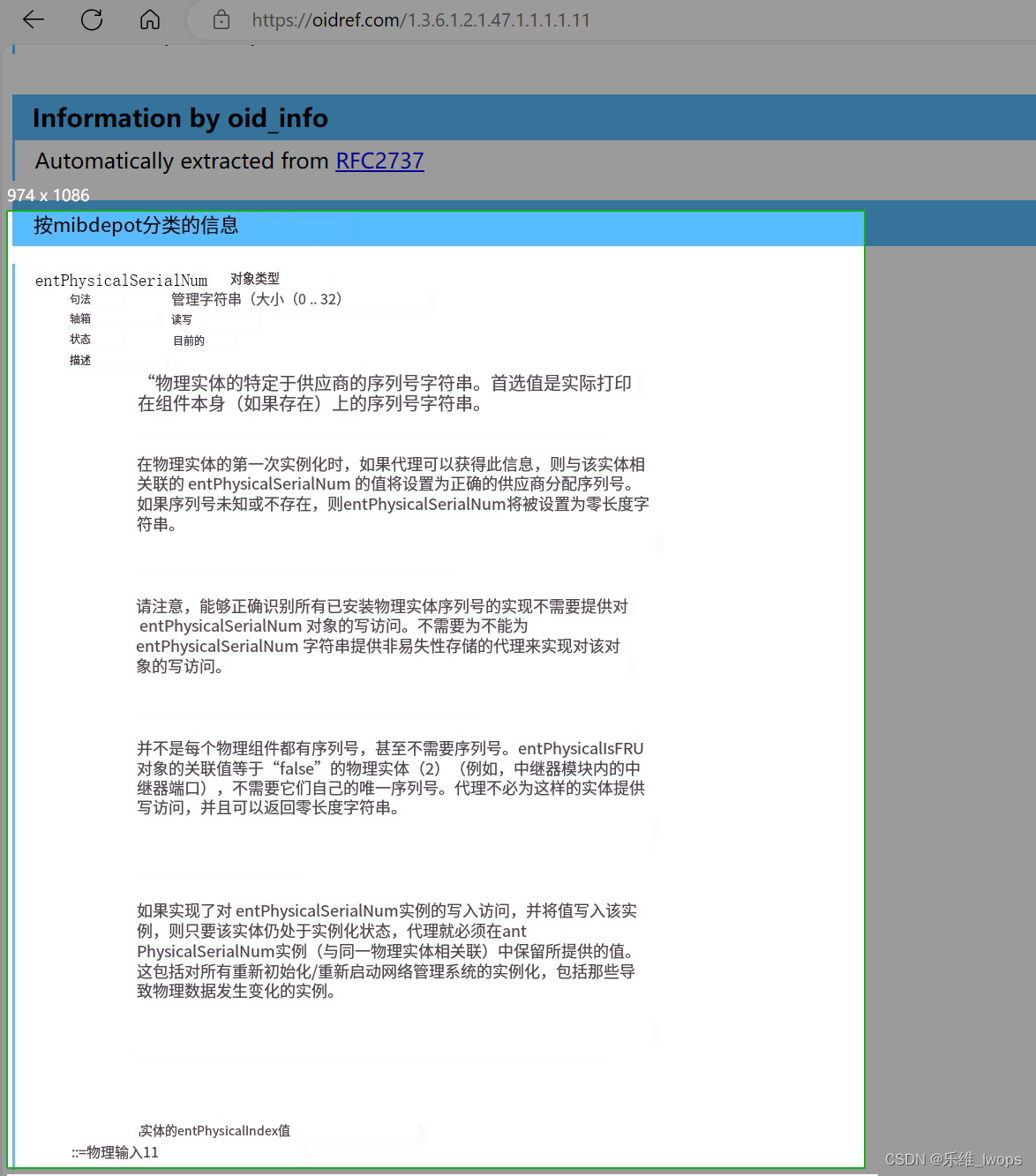View site security via the lock icon

click(221, 19)
